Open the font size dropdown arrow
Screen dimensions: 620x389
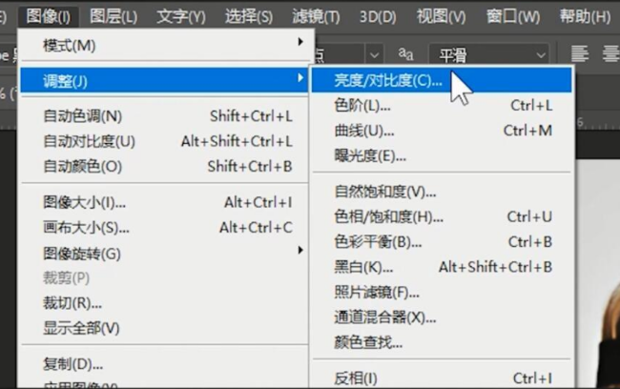coord(374,55)
